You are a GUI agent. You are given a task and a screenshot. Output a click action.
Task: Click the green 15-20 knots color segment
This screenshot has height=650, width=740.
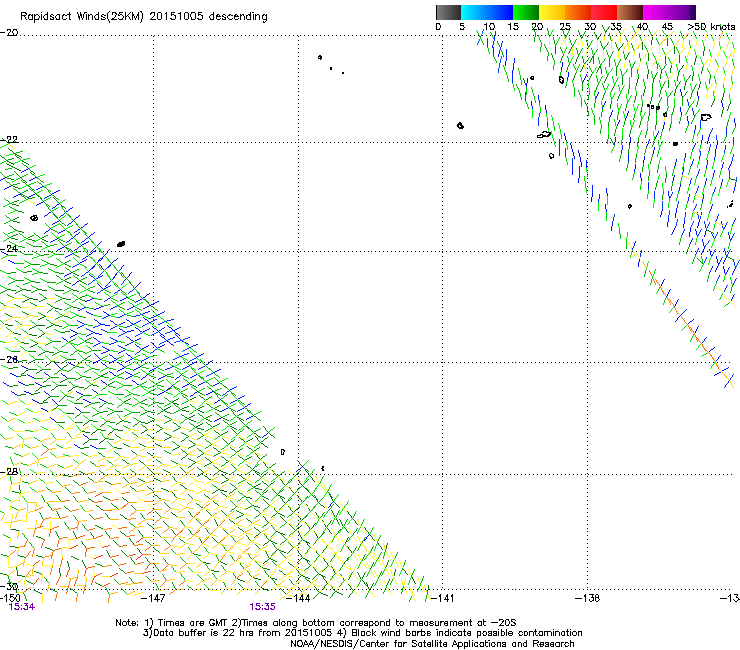click(x=526, y=12)
